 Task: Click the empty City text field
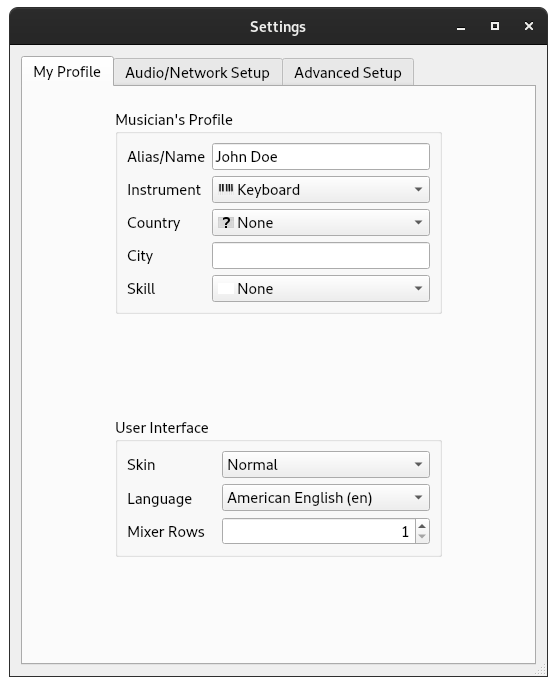(x=321, y=256)
